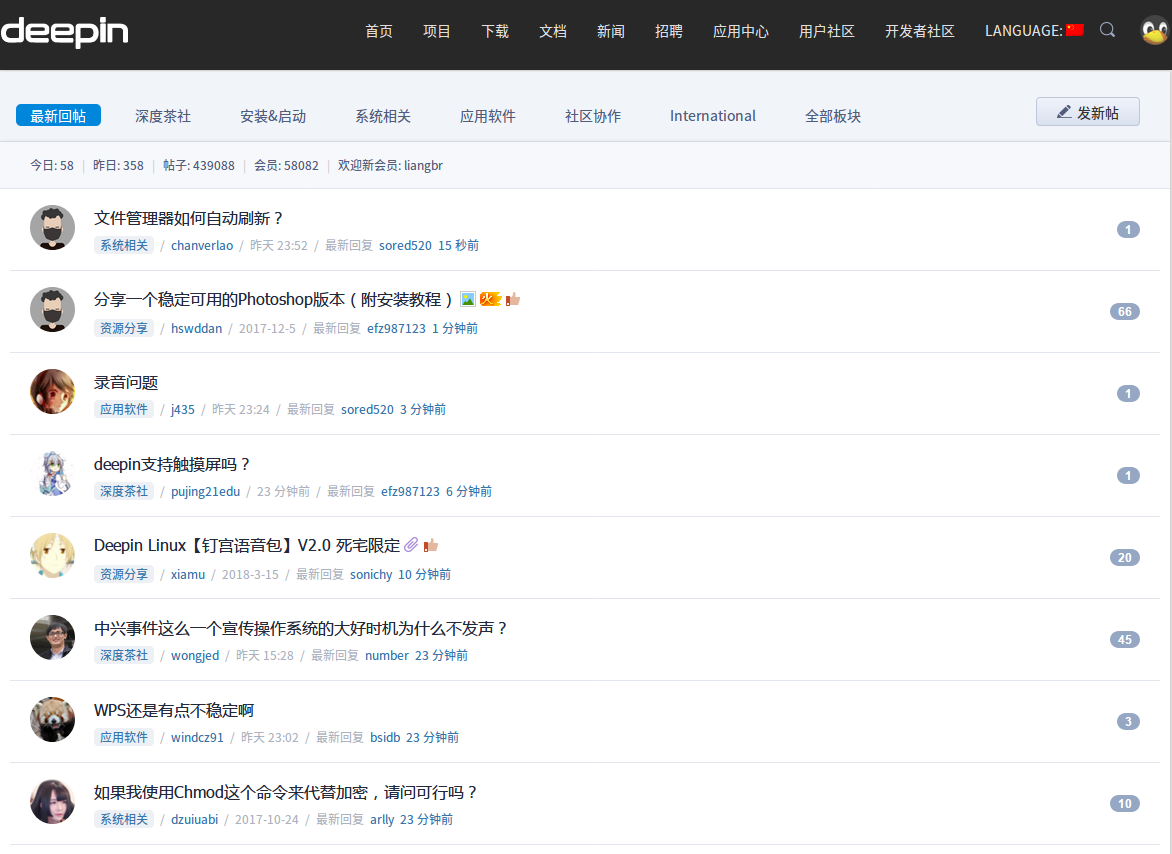This screenshot has height=854, width=1172.
Task: Open the Photoshop版本 post title
Action: tap(274, 300)
